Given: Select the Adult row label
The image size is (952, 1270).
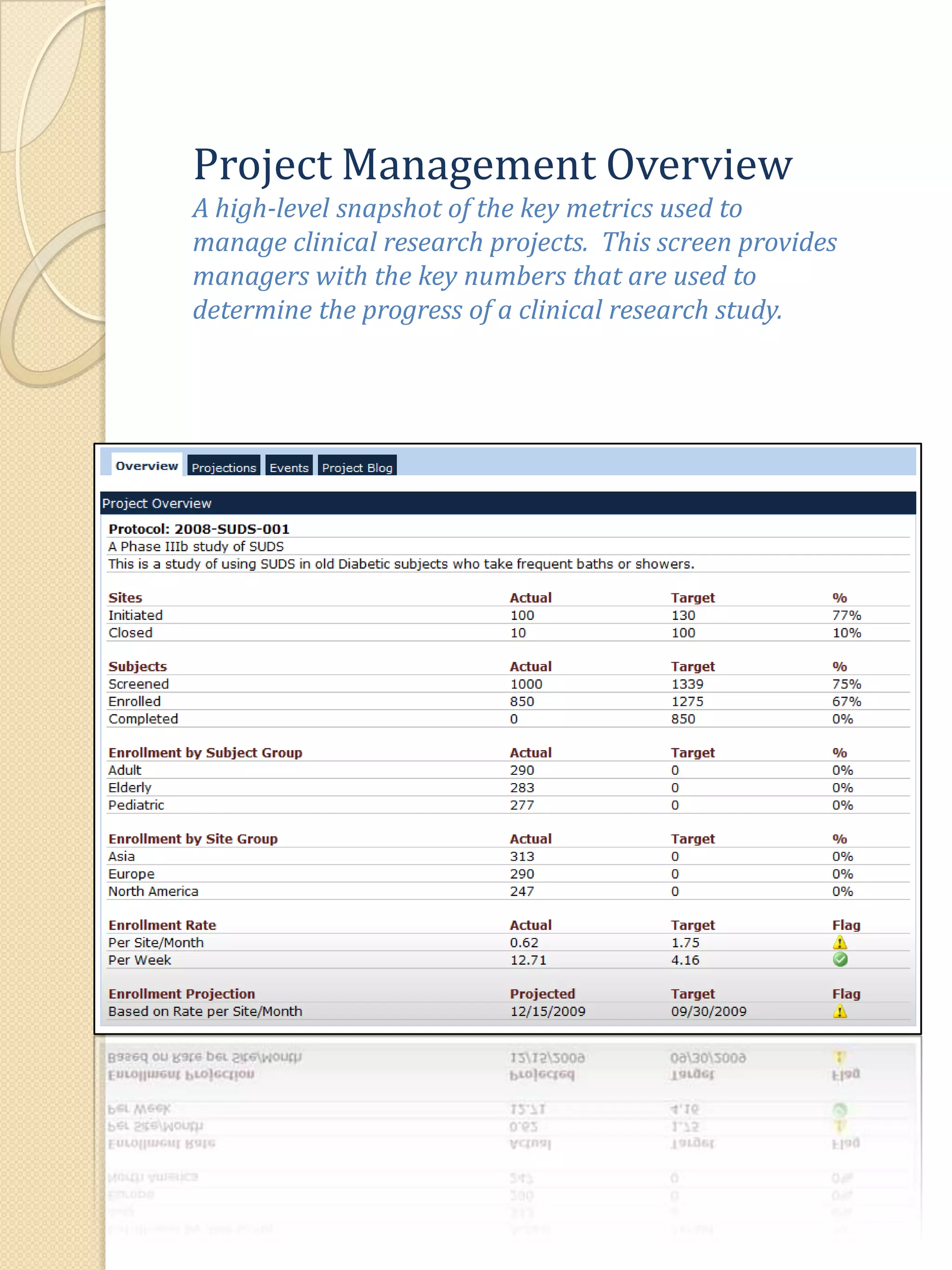Looking at the screenshot, I should (125, 770).
